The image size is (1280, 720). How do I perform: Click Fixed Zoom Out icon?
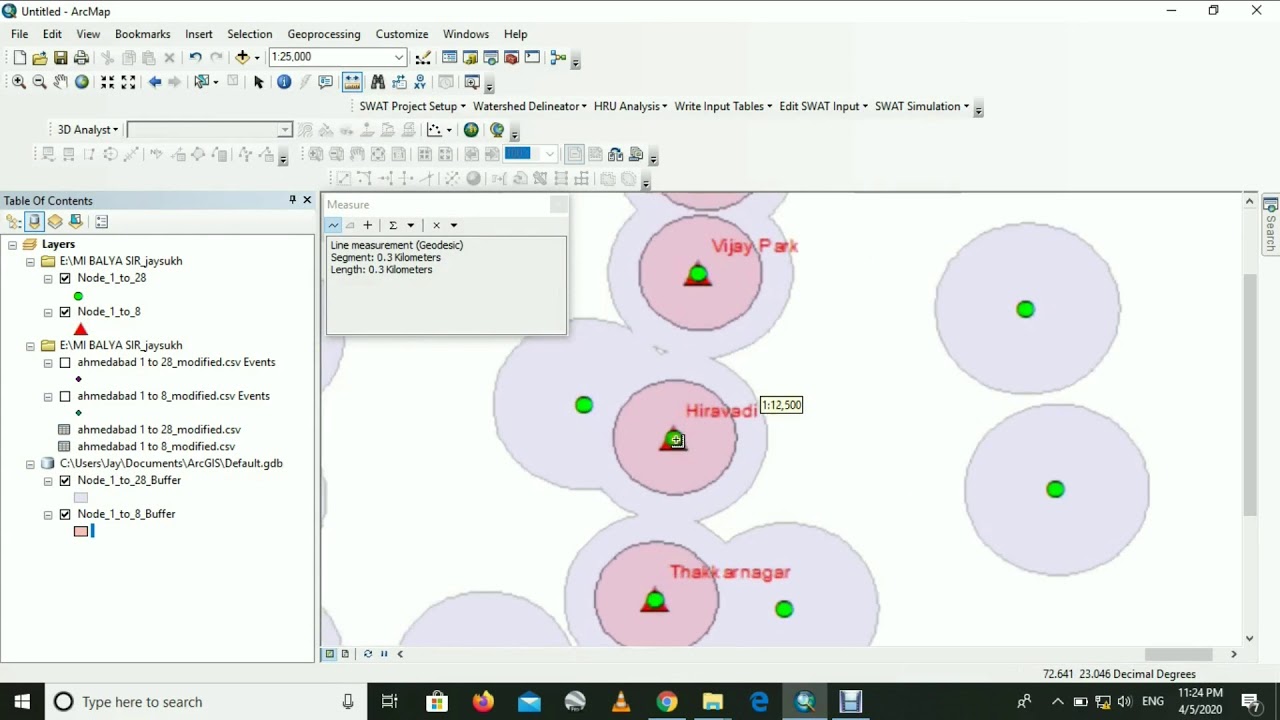128,82
